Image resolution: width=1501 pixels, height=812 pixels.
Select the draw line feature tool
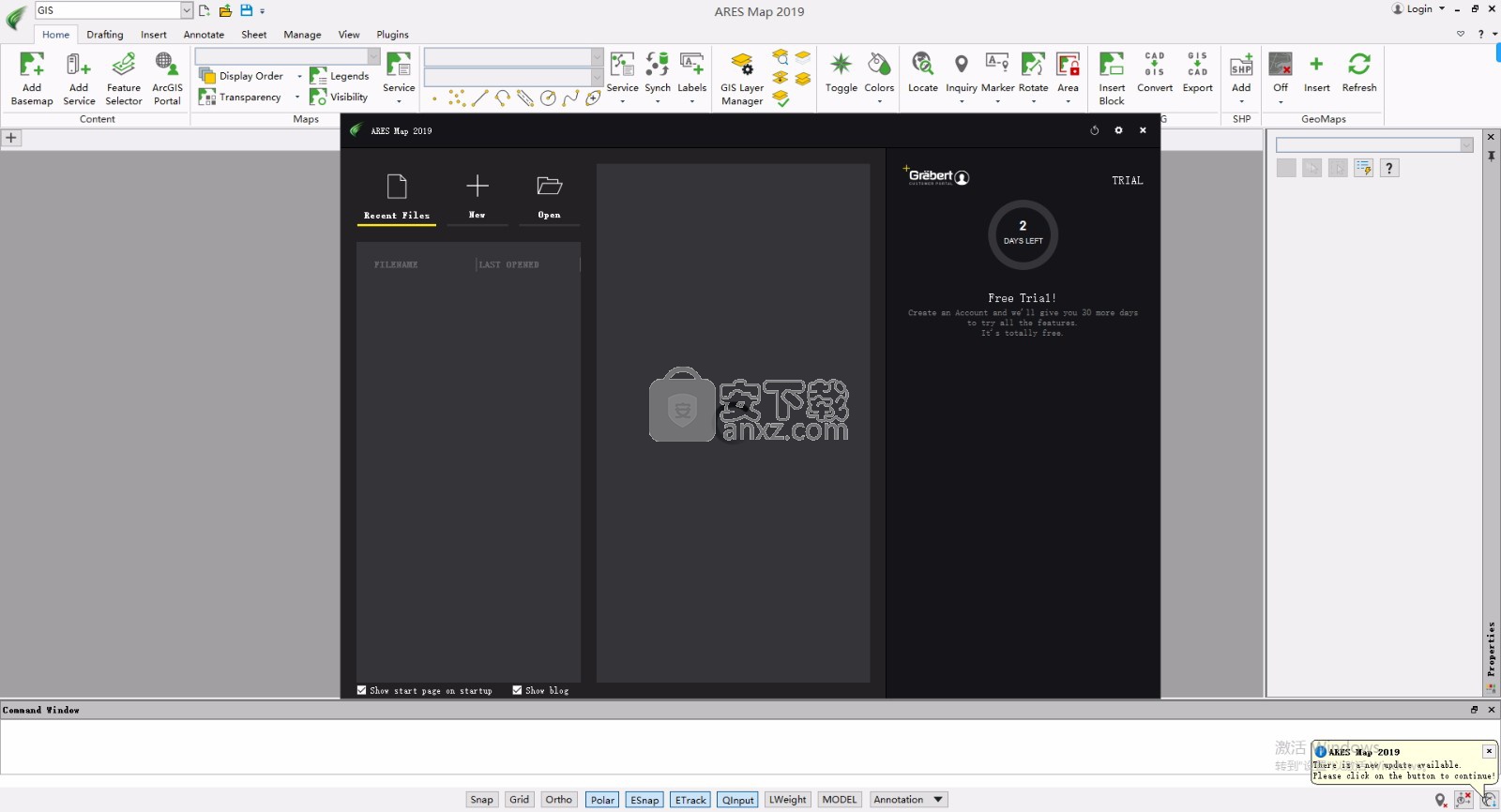tap(479, 98)
